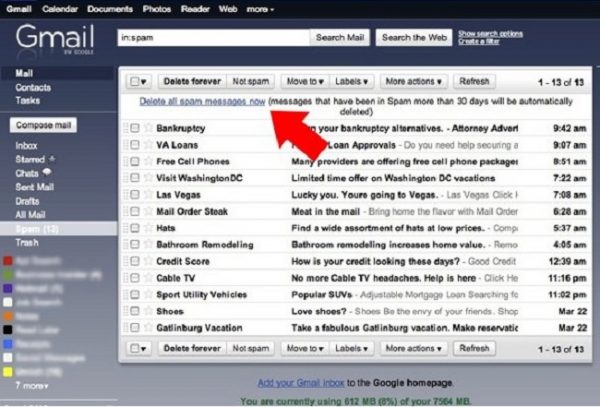Star the Gatlinburg Vacation message
This screenshot has width=600, height=407.
(147, 327)
